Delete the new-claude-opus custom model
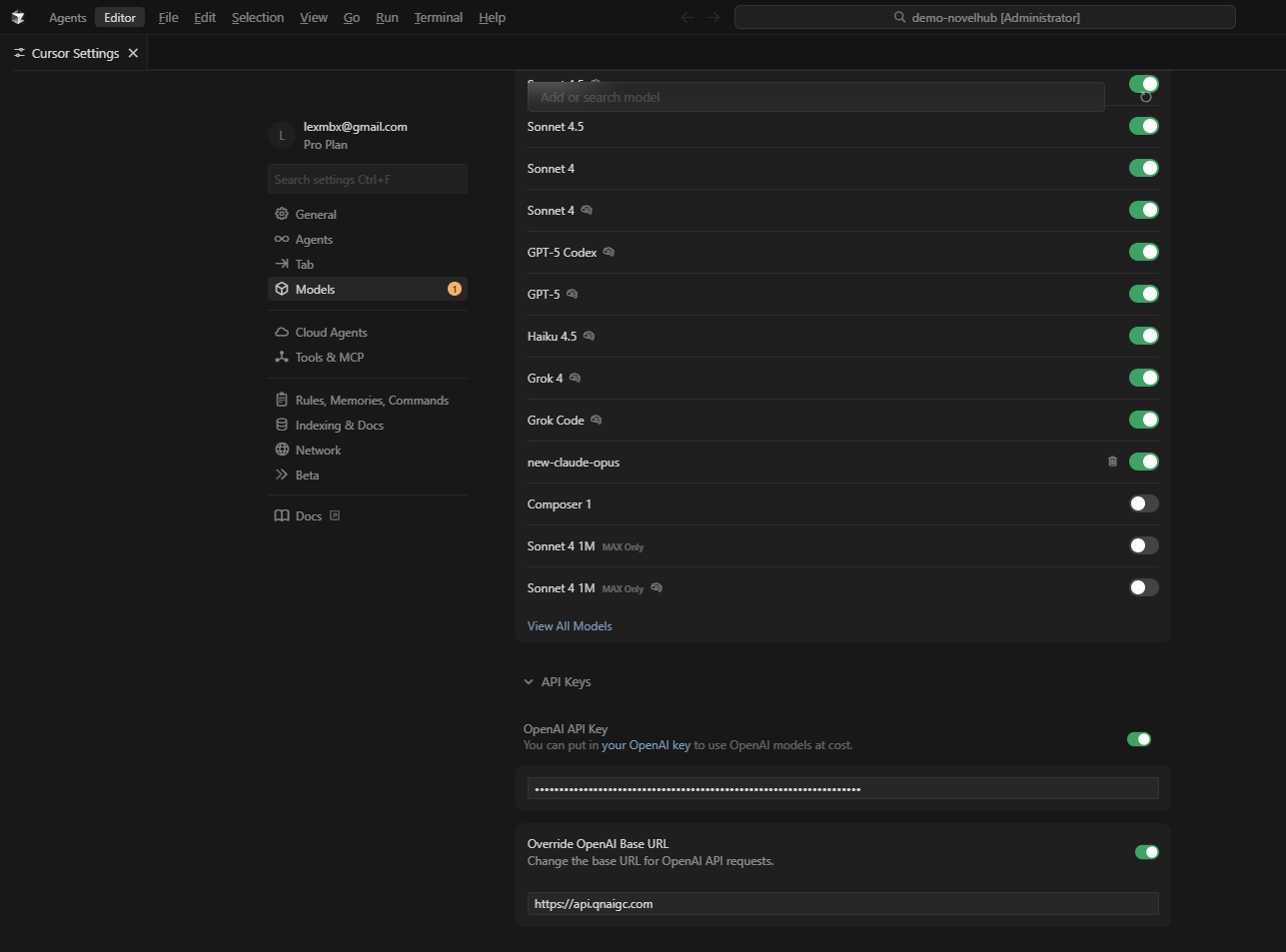 tap(1112, 462)
